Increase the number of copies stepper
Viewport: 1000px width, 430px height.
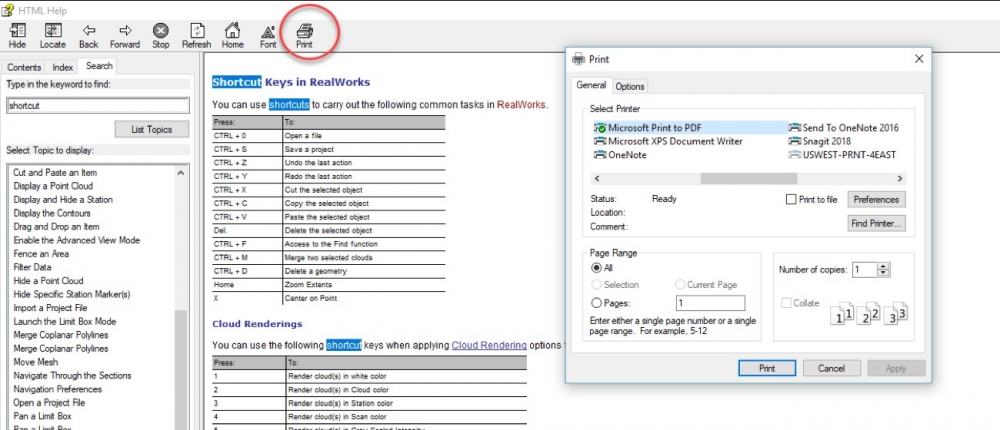(x=883, y=265)
